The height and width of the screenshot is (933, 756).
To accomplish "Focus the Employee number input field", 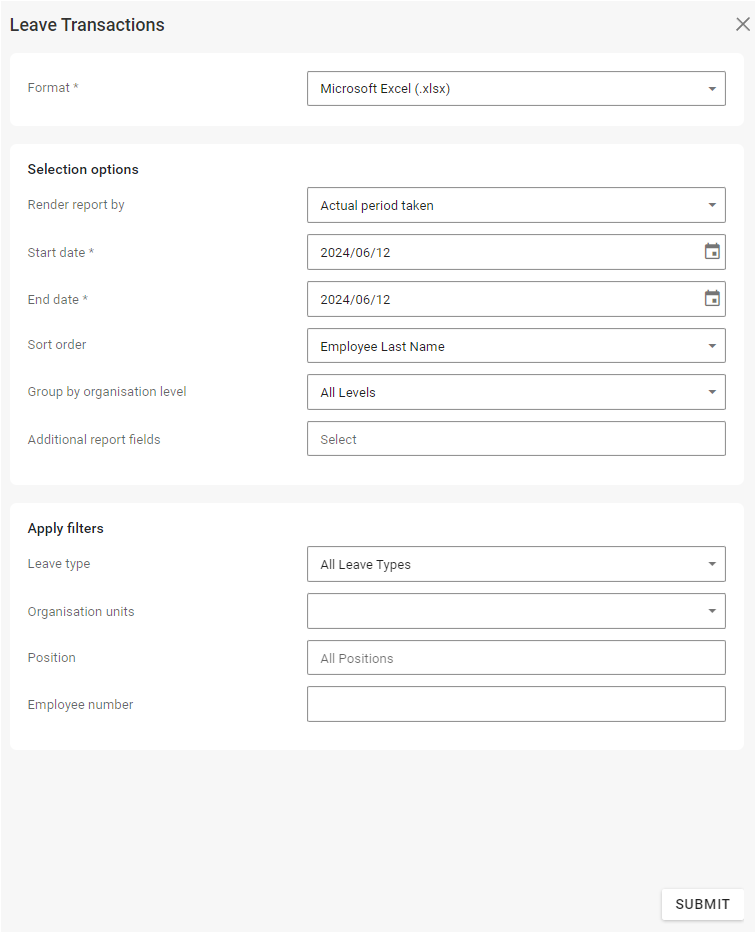I will (515, 704).
